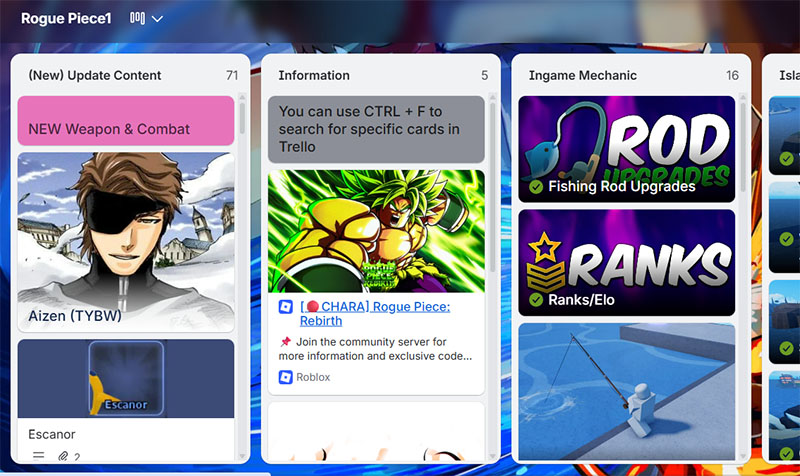The image size is (800, 476).
Task: Click the Update Content list scrollbar
Action: coord(242,119)
